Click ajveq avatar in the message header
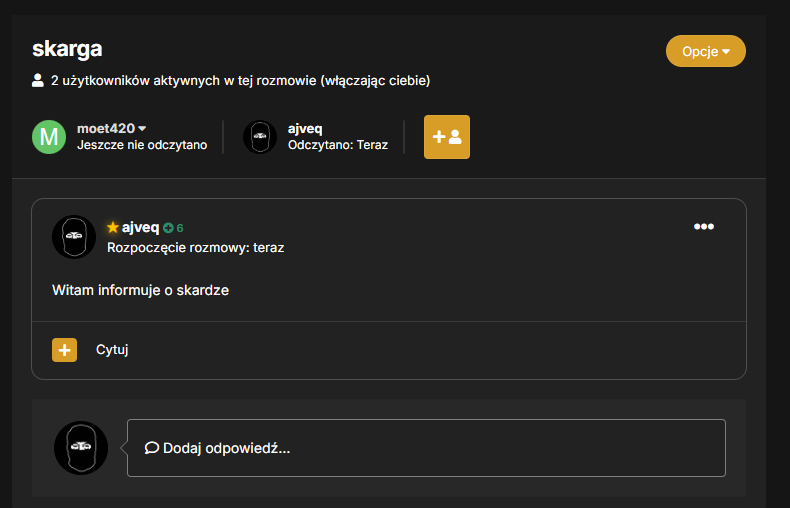 [x=74, y=237]
